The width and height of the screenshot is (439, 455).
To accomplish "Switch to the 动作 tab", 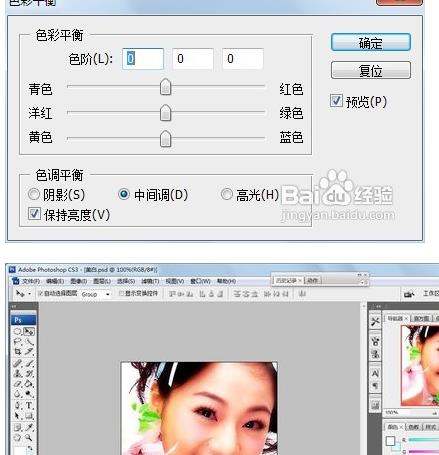I will [312, 280].
